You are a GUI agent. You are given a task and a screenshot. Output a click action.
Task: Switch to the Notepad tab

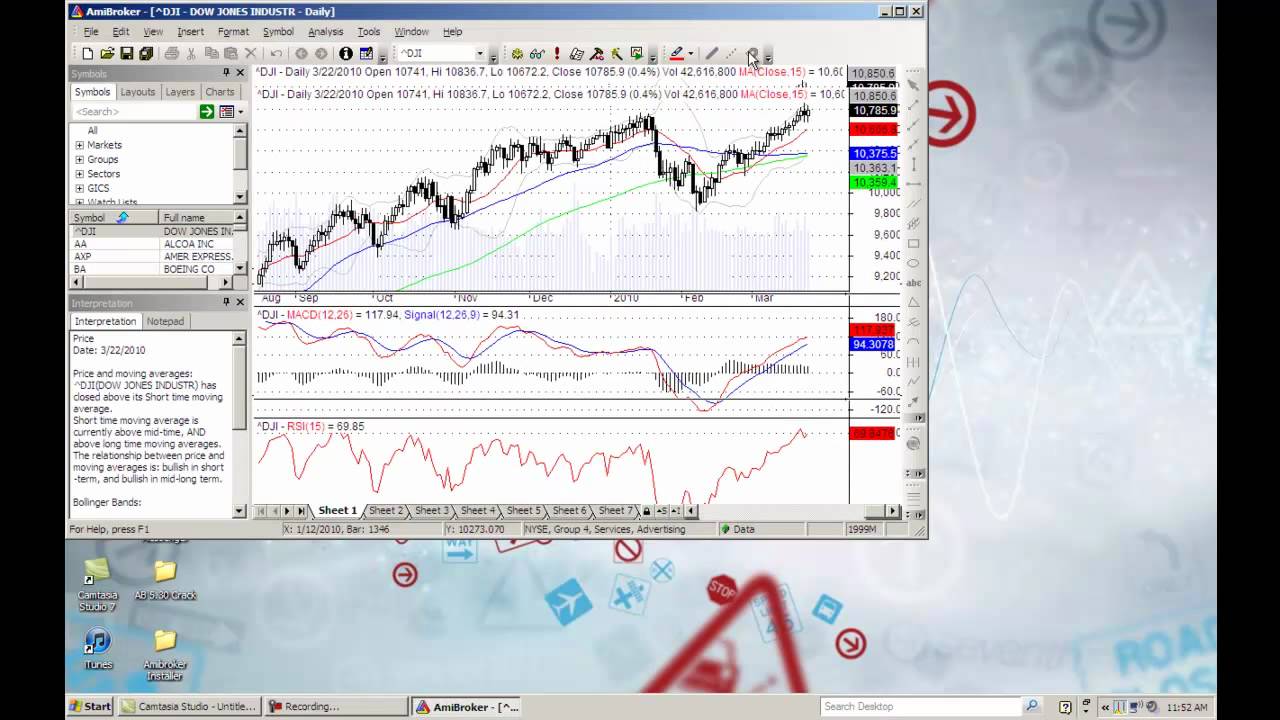click(x=165, y=321)
